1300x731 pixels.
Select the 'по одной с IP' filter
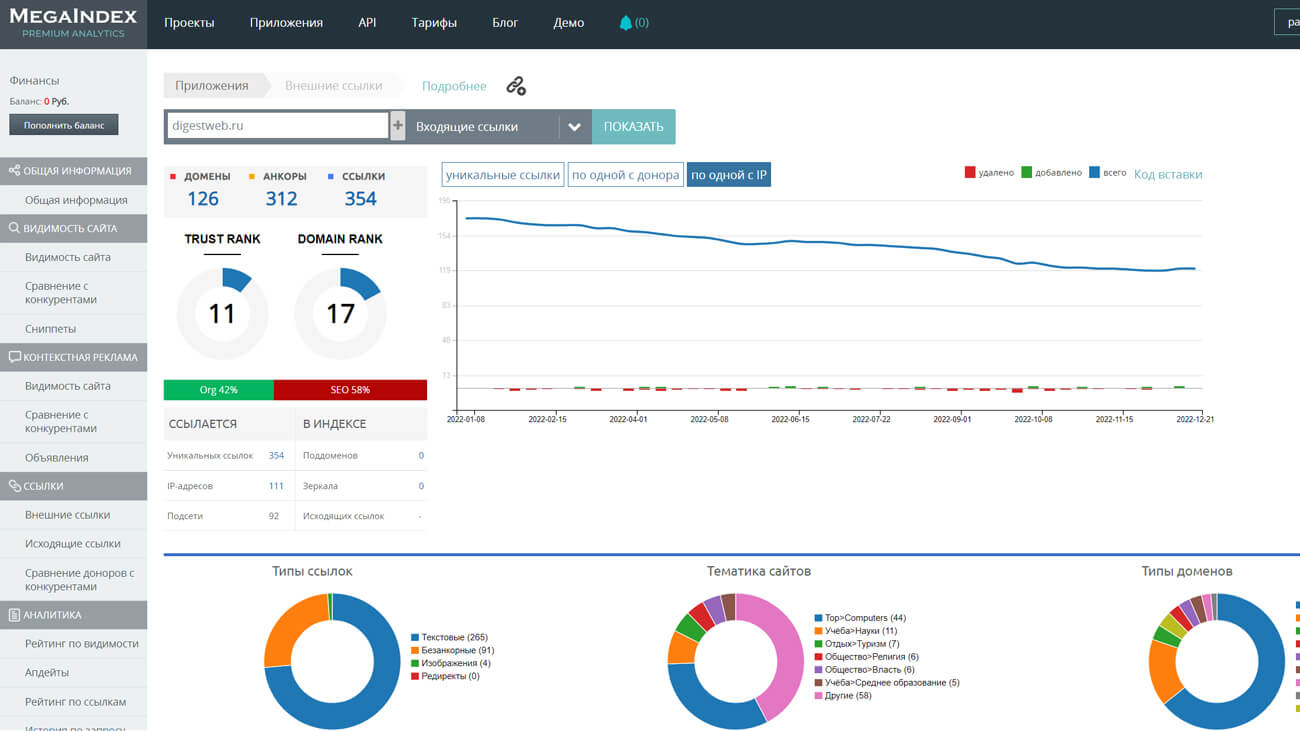tap(729, 175)
